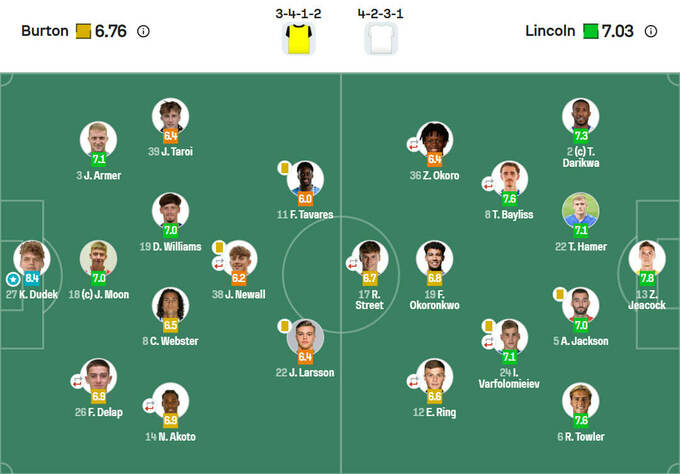The height and width of the screenshot is (474, 680).
Task: Open the Lincoln team name link
Action: 550,31
